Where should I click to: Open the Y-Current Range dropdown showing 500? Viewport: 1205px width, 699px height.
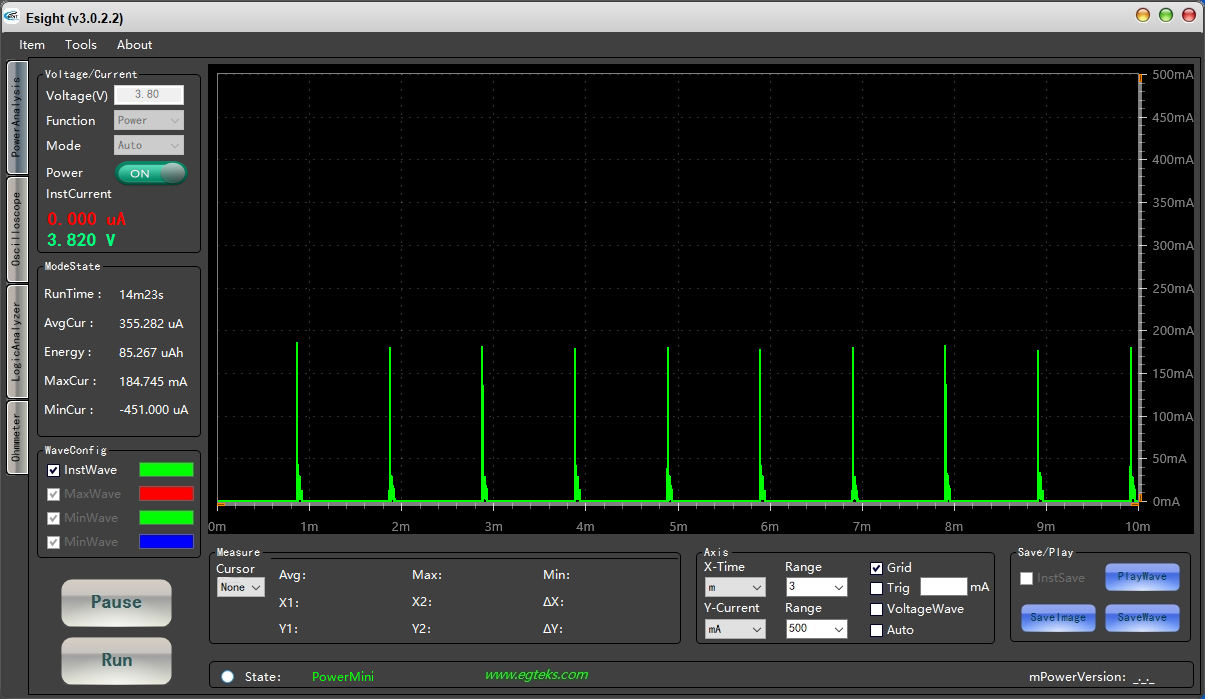(x=816, y=629)
